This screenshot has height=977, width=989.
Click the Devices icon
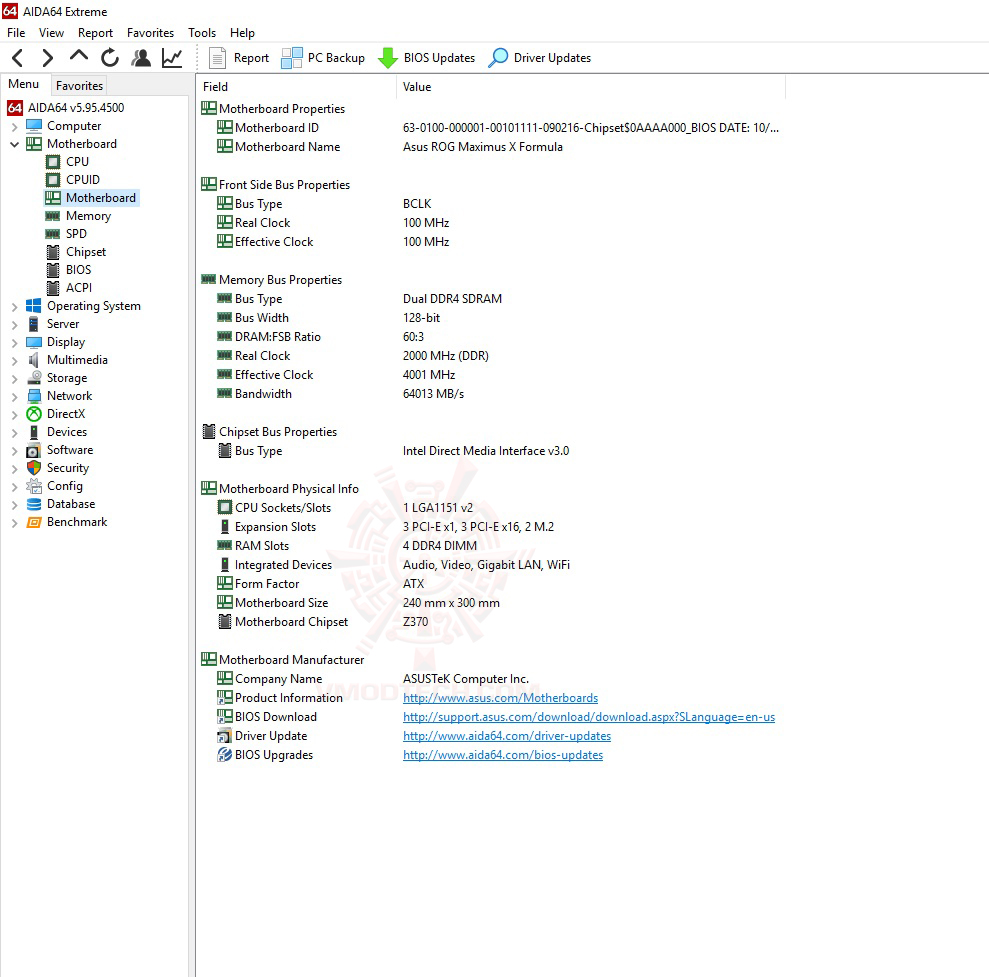(33, 432)
